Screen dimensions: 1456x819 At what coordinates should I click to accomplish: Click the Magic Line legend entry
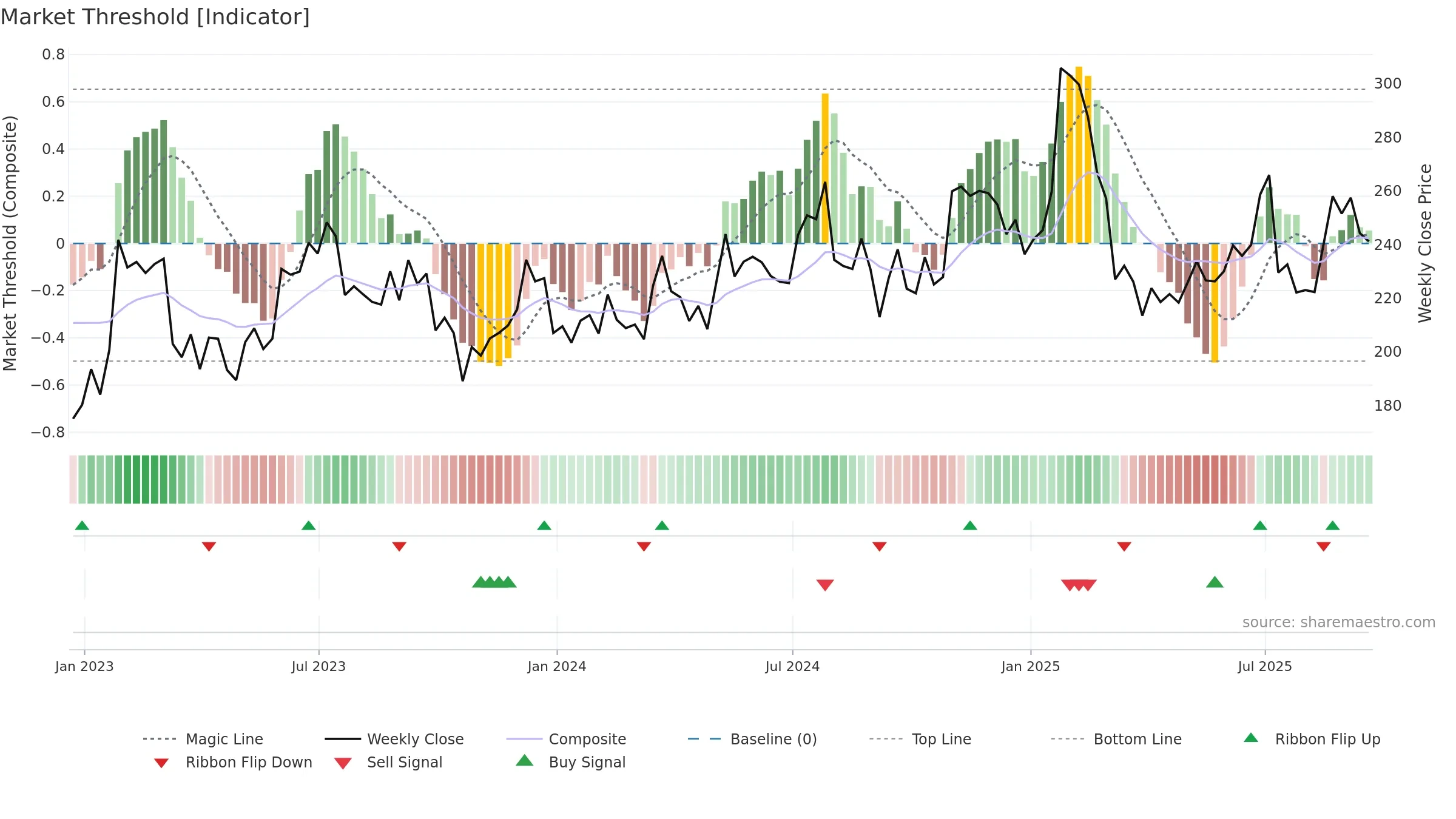coord(203,739)
